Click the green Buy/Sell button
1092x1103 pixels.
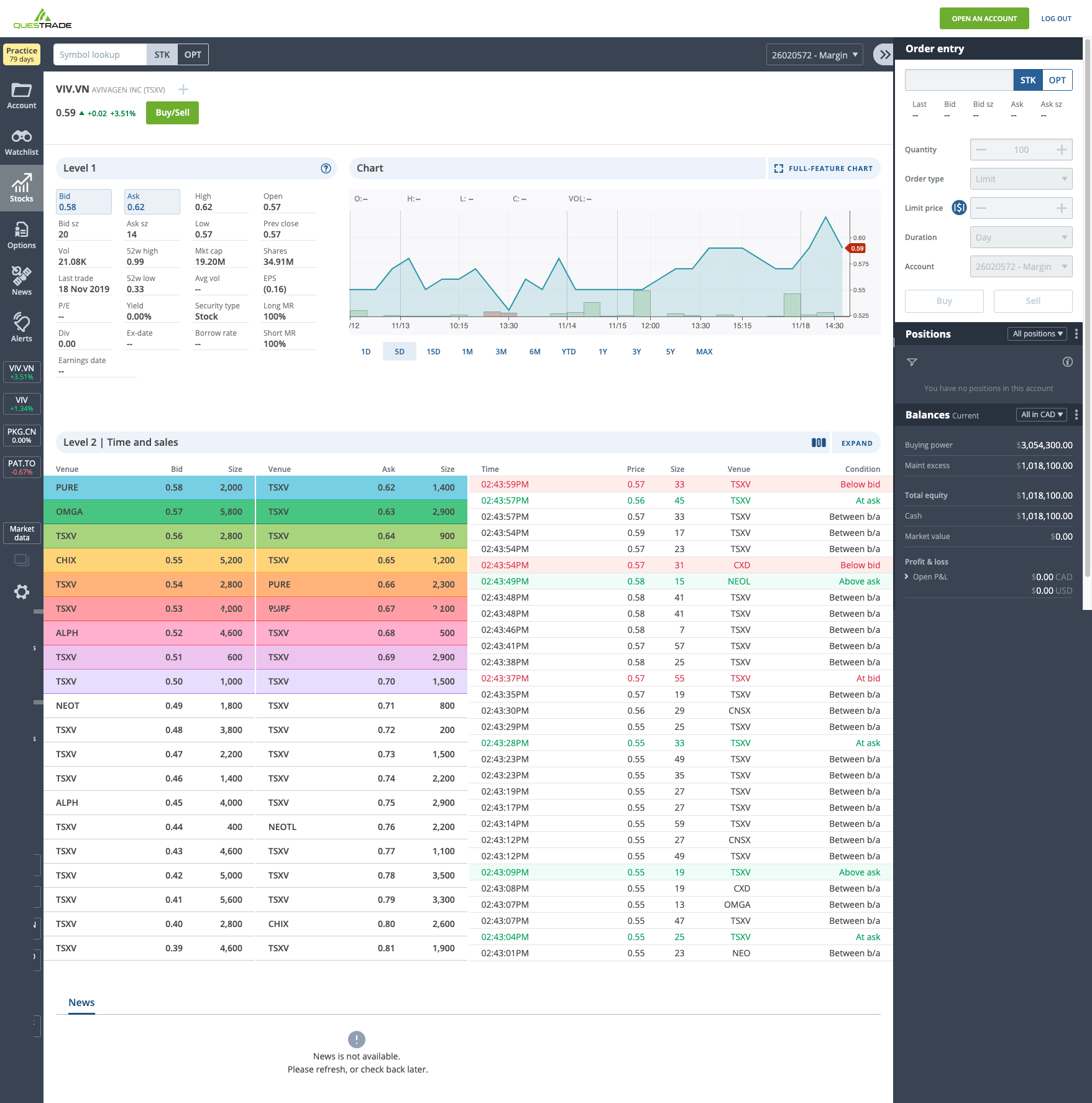[172, 113]
